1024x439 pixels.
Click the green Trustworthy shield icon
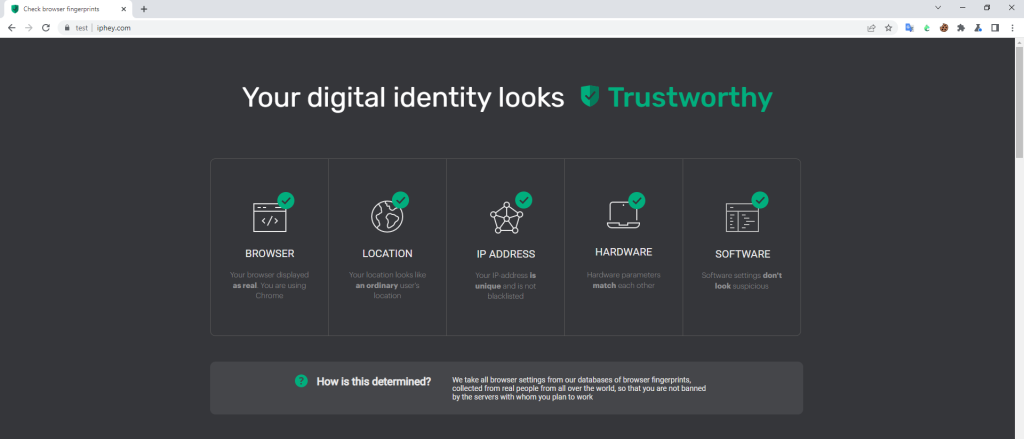[x=589, y=97]
